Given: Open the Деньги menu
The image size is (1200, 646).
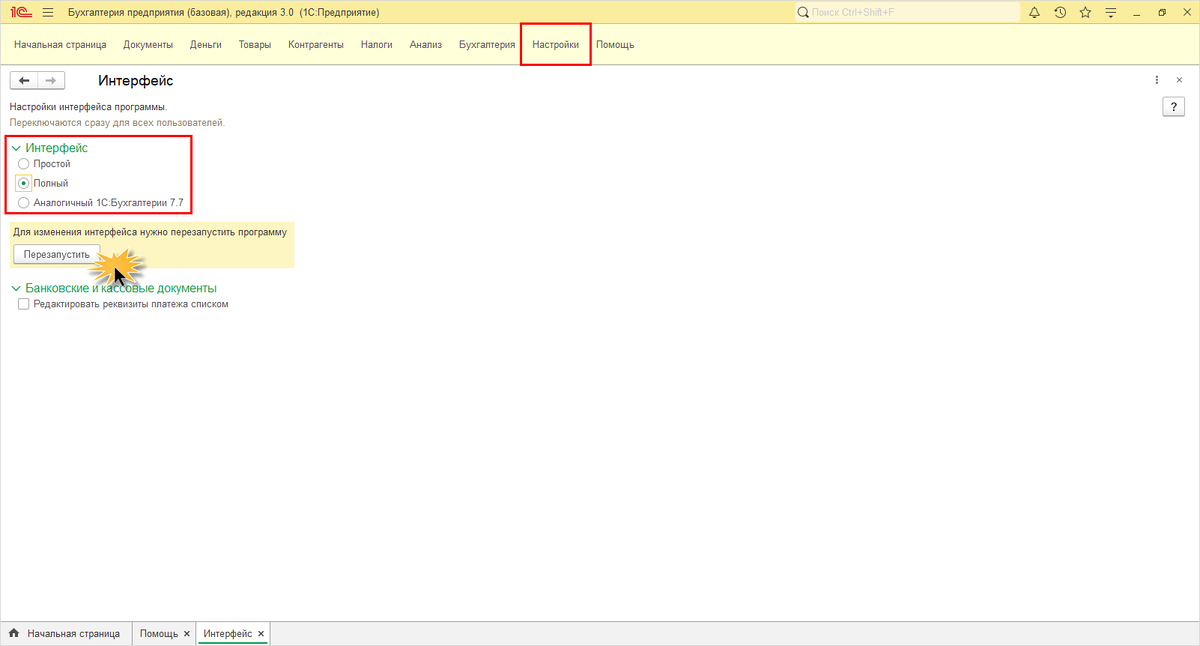Looking at the screenshot, I should click(x=206, y=45).
